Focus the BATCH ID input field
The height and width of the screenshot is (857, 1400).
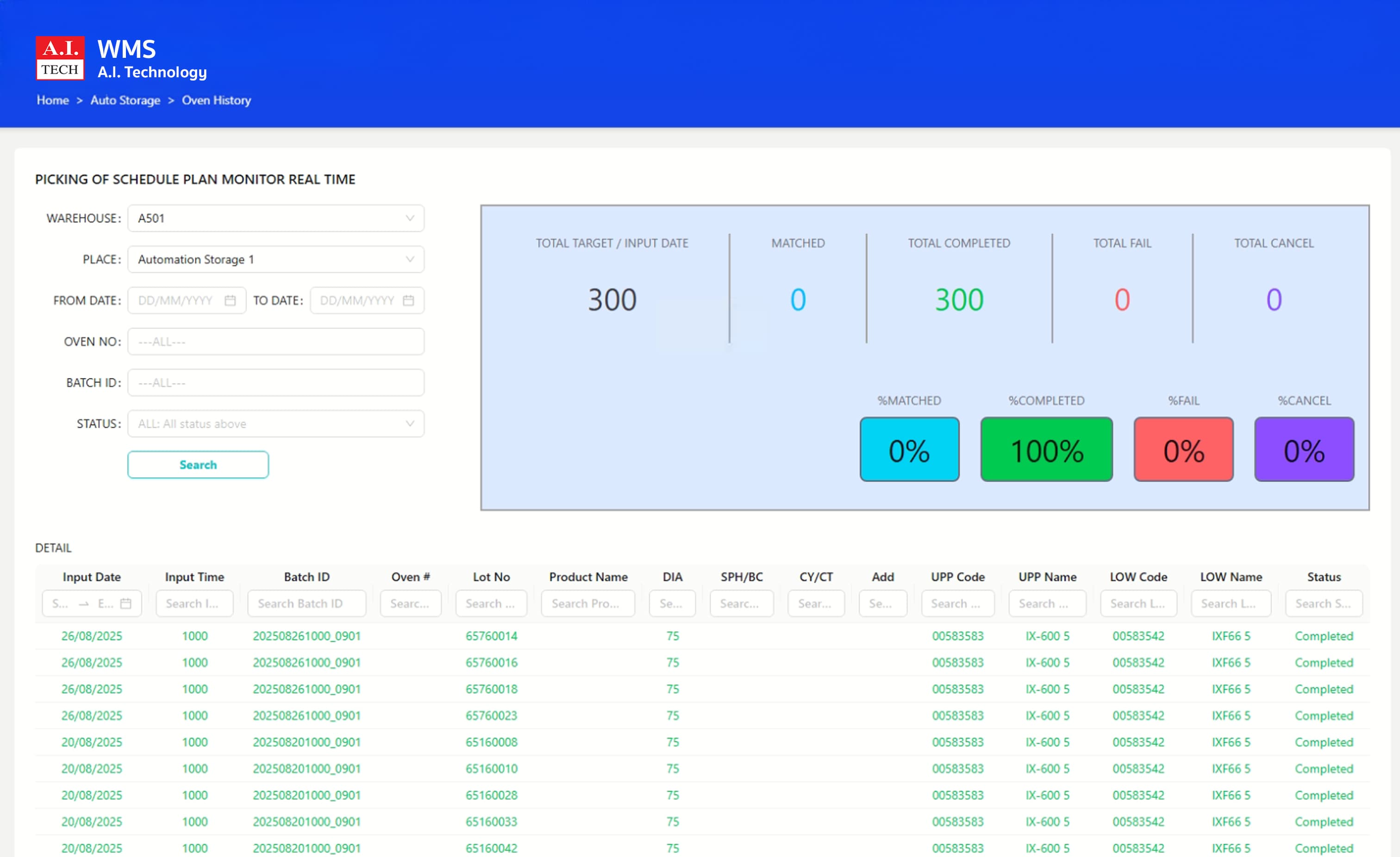(x=276, y=383)
